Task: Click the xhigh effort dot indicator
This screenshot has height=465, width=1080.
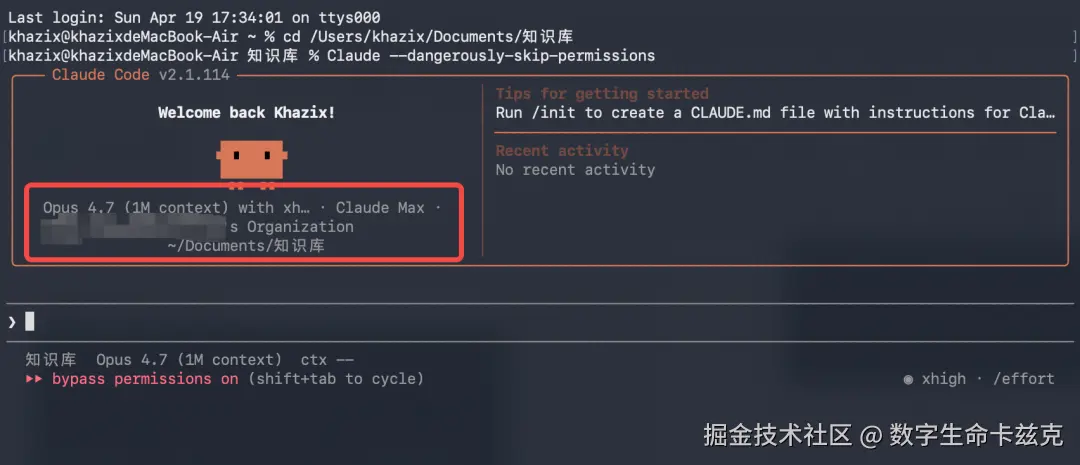Action: tap(908, 379)
